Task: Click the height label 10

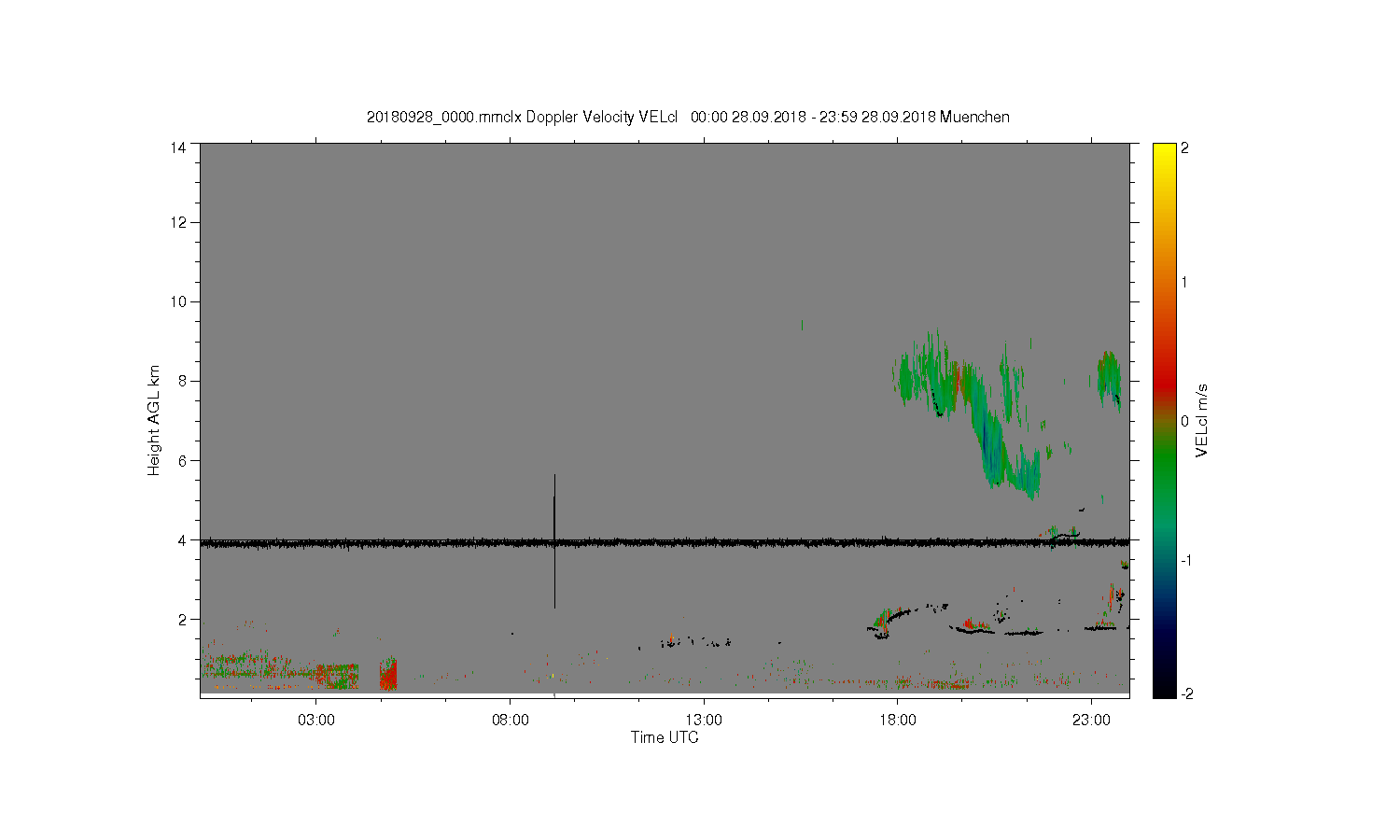Action: coord(178,301)
